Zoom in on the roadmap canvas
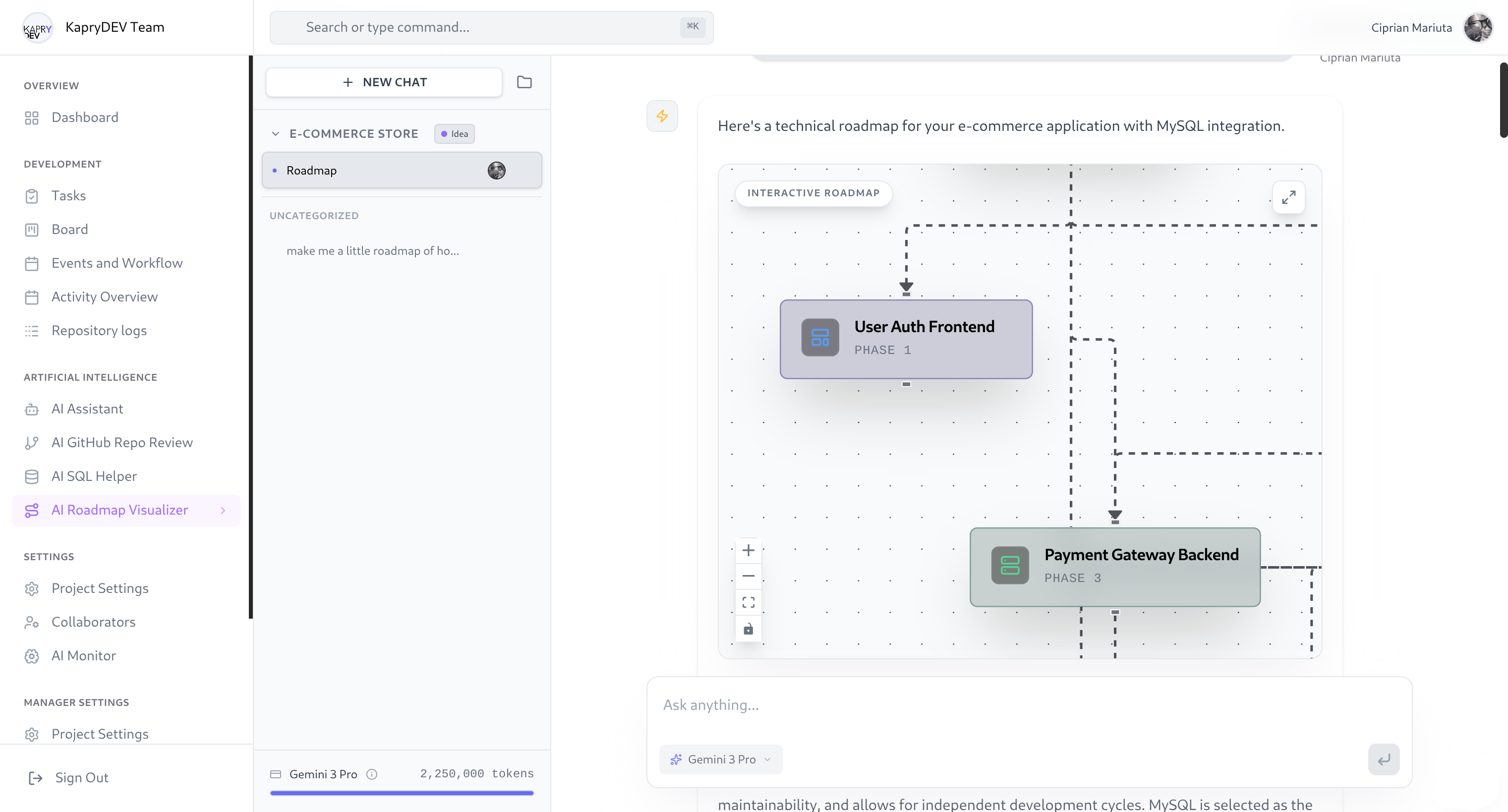The width and height of the screenshot is (1508, 812). [748, 550]
